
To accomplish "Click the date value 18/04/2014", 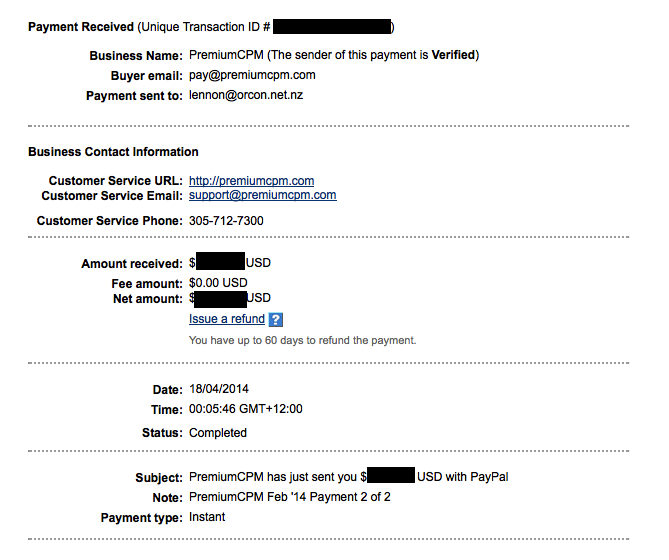I will [219, 389].
